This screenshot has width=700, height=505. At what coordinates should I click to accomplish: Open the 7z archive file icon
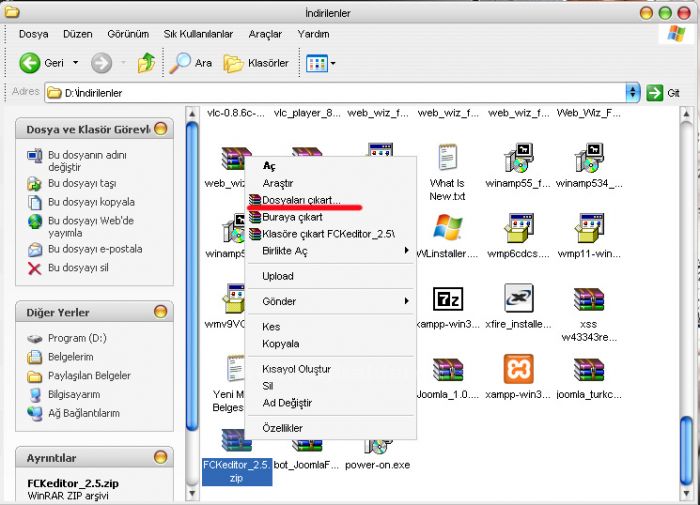tap(447, 299)
